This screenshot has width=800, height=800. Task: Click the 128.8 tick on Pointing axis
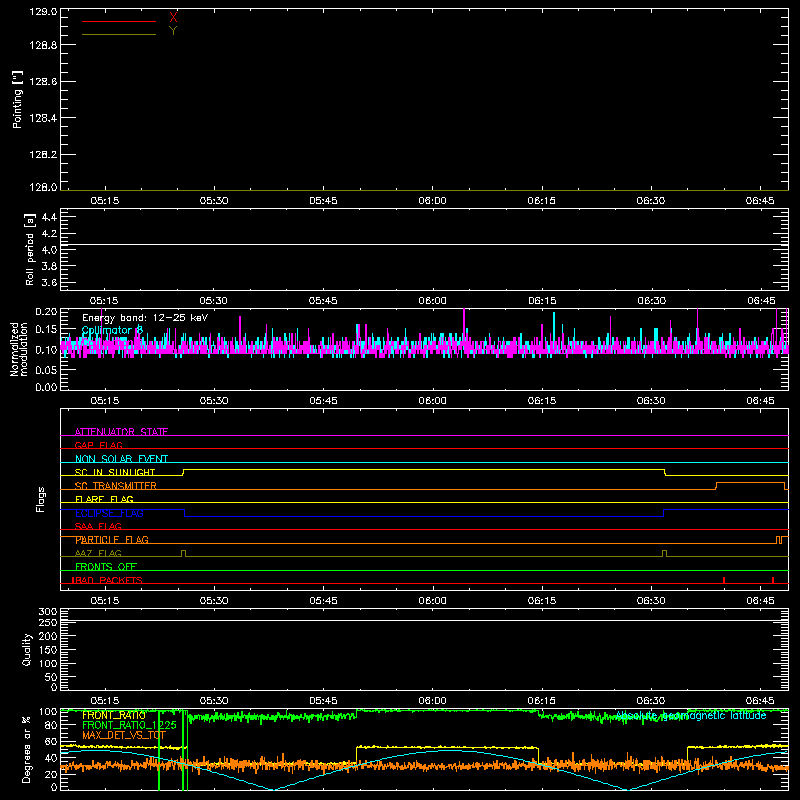click(x=43, y=45)
